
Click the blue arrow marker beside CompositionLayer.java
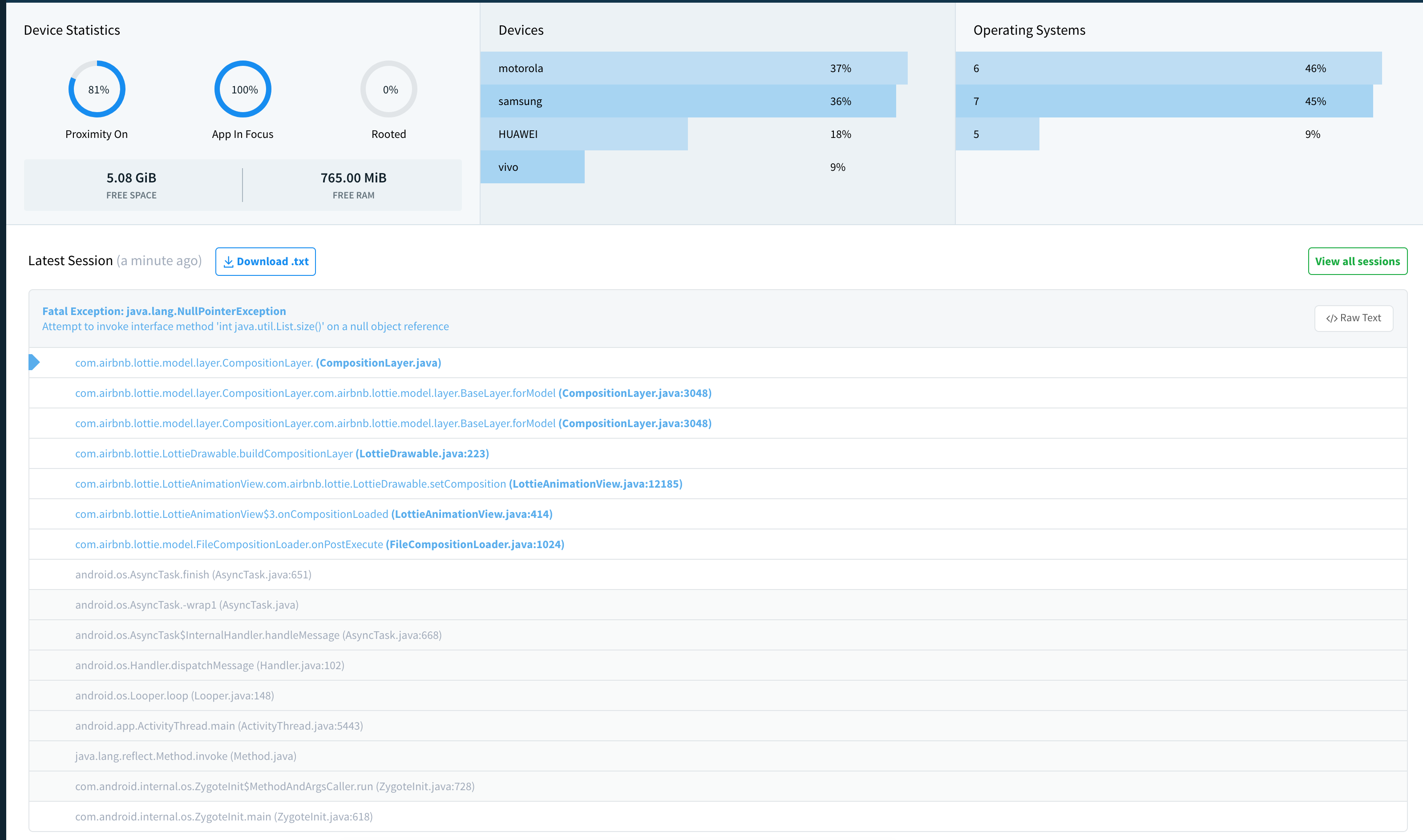coord(34,362)
